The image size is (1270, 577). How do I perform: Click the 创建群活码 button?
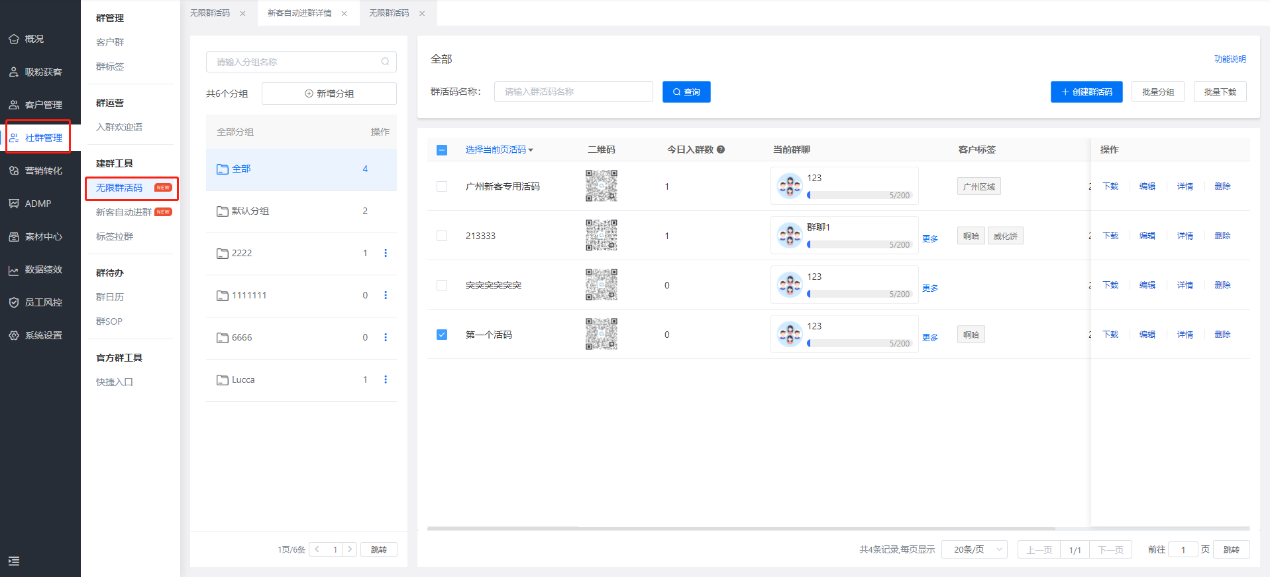1087,91
